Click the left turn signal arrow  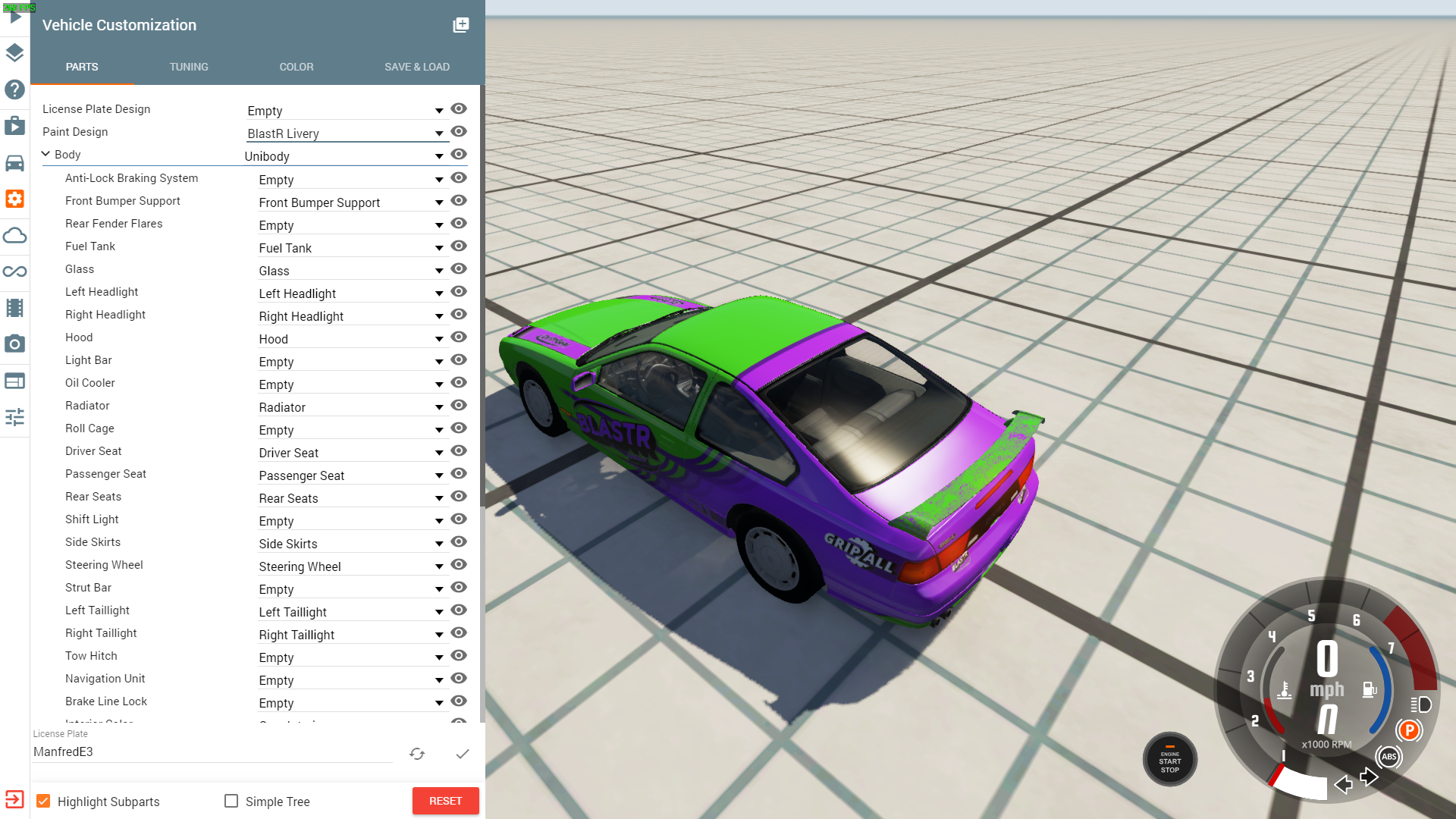pos(1343,784)
